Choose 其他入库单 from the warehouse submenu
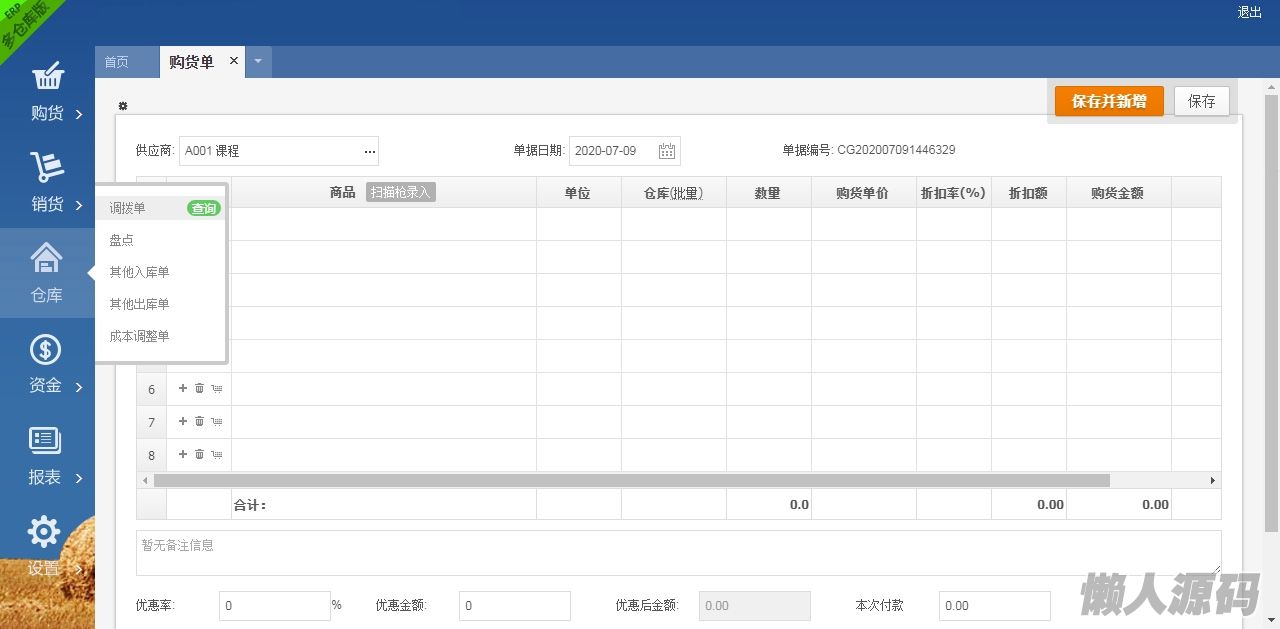This screenshot has height=629, width=1280. click(x=140, y=272)
